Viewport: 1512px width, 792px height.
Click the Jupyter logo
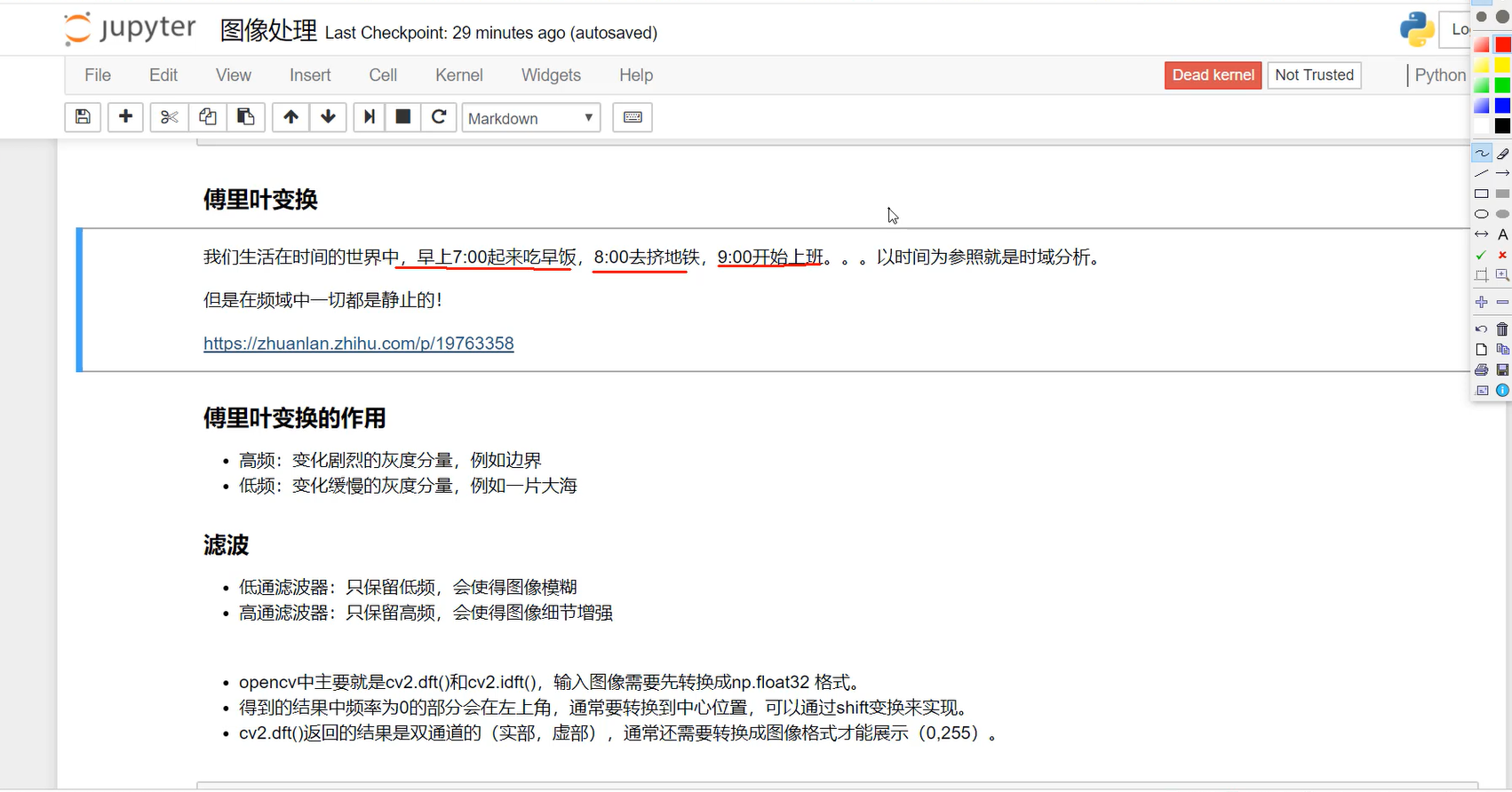coord(130,28)
